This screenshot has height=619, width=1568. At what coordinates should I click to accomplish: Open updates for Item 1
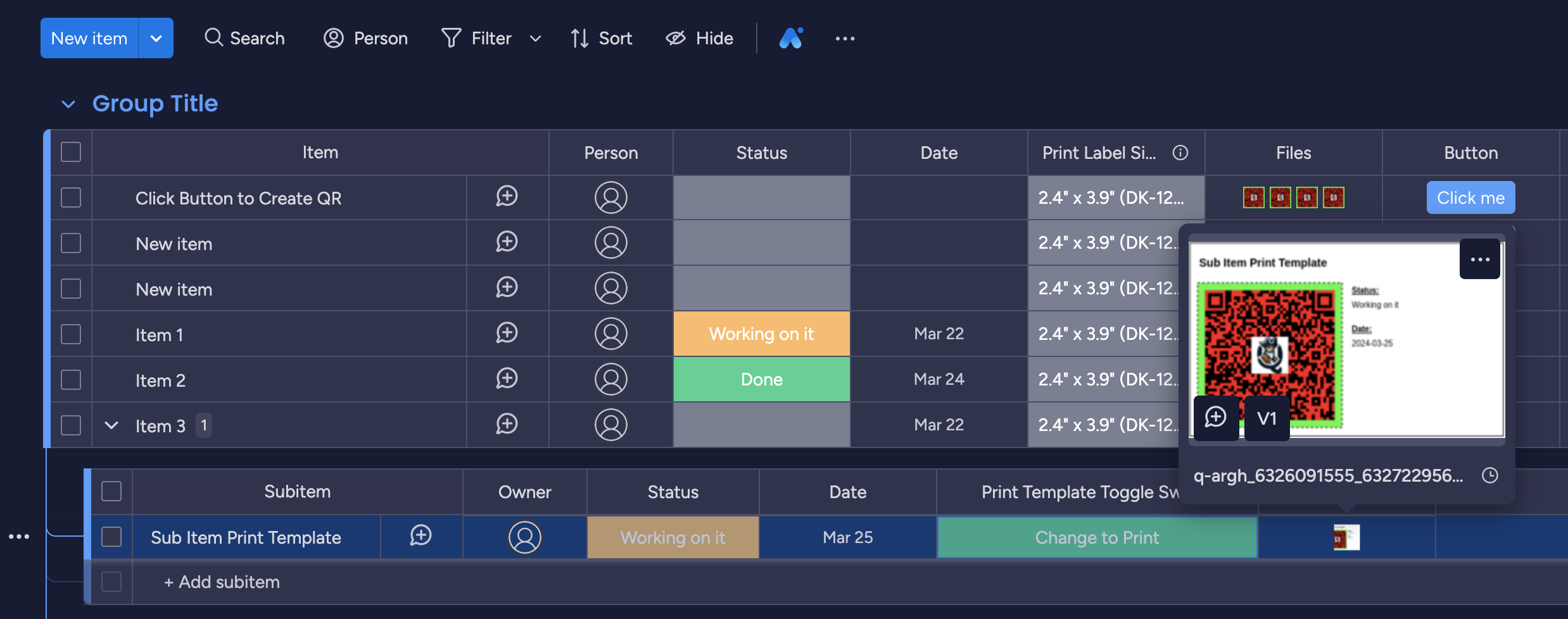pos(507,334)
